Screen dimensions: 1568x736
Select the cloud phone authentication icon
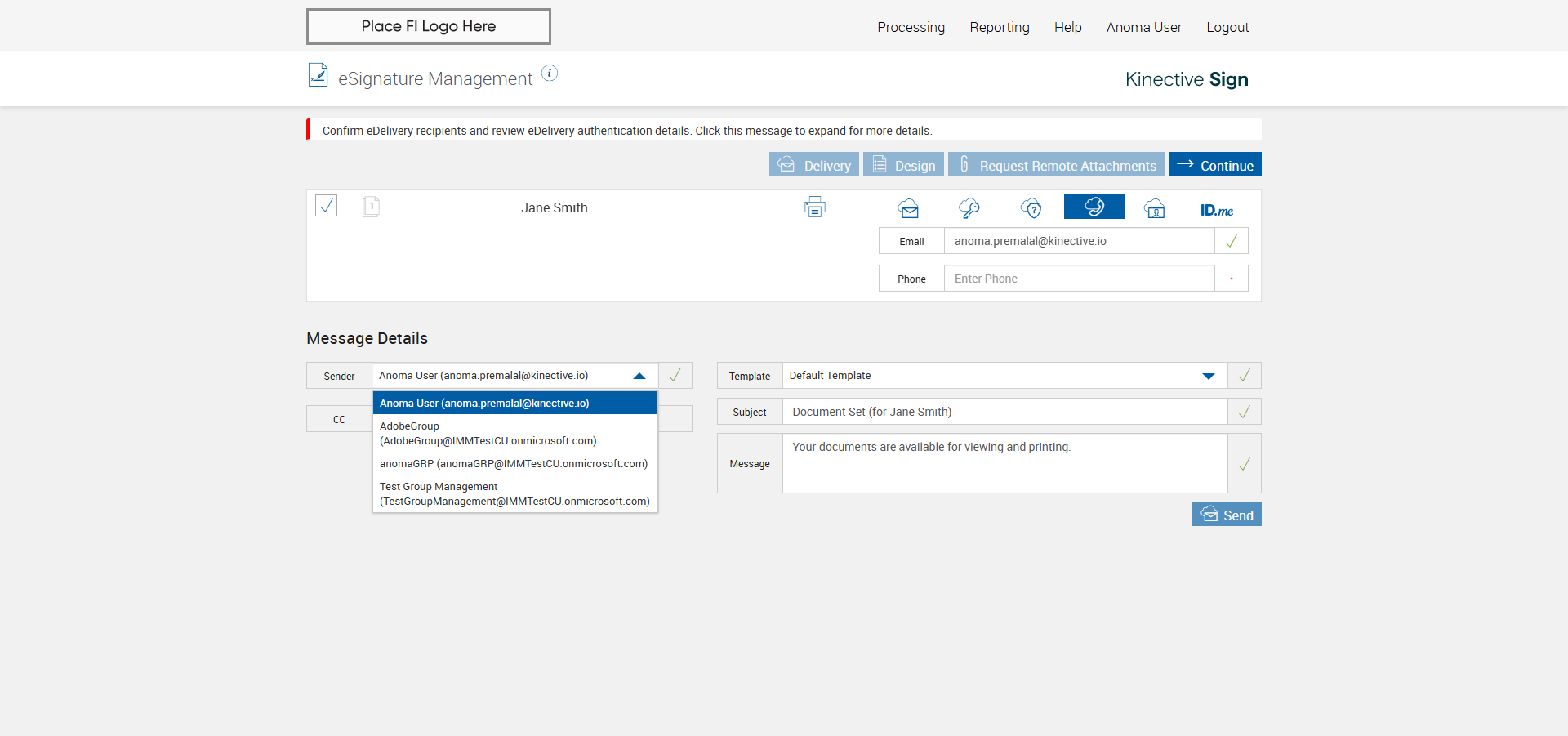pos(1094,207)
